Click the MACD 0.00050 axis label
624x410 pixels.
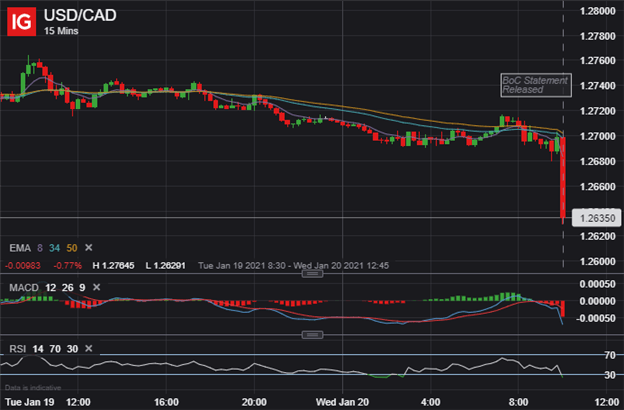[x=598, y=284]
